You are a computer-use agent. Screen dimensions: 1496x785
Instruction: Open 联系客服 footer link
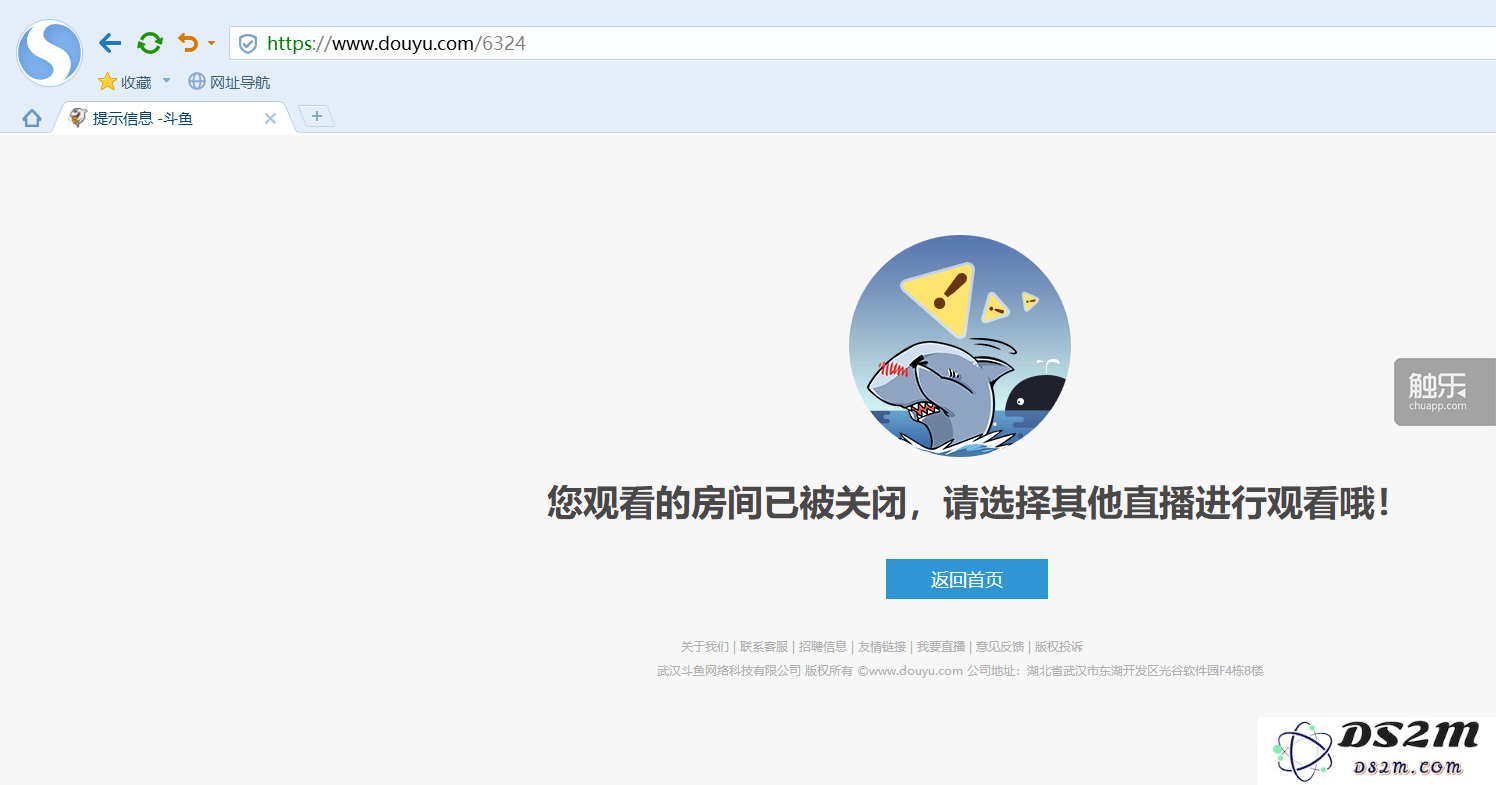(x=764, y=647)
